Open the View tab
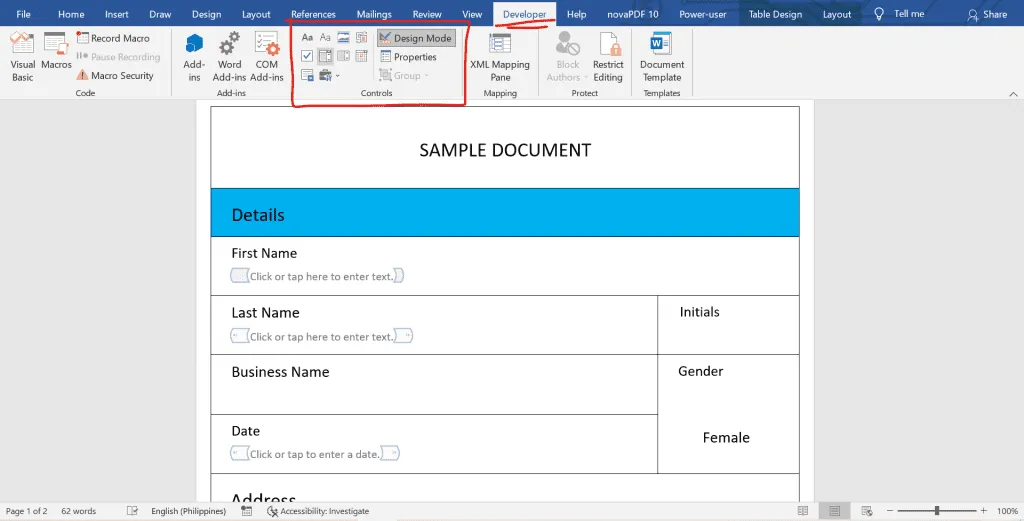1024x521 pixels. point(472,14)
